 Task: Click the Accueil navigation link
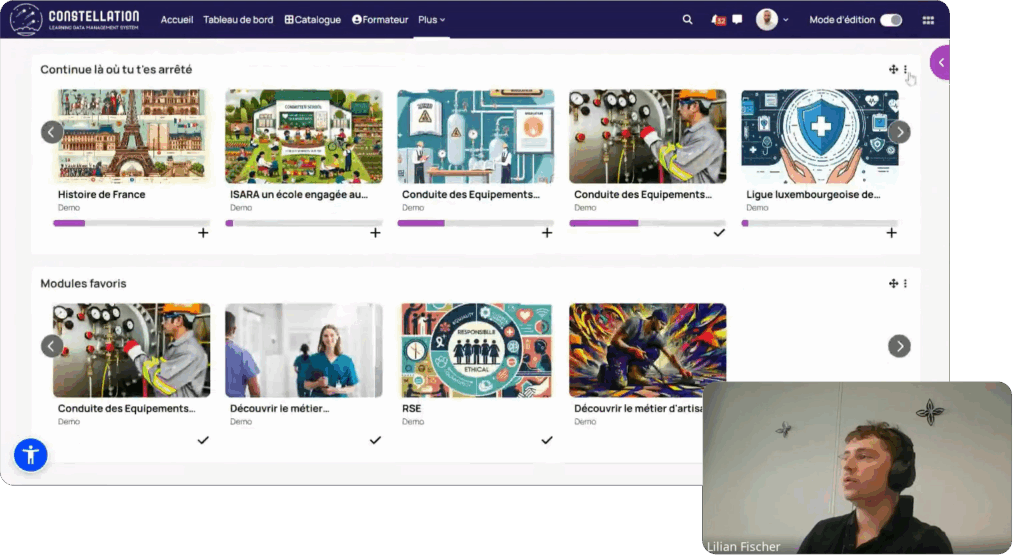coord(177,20)
